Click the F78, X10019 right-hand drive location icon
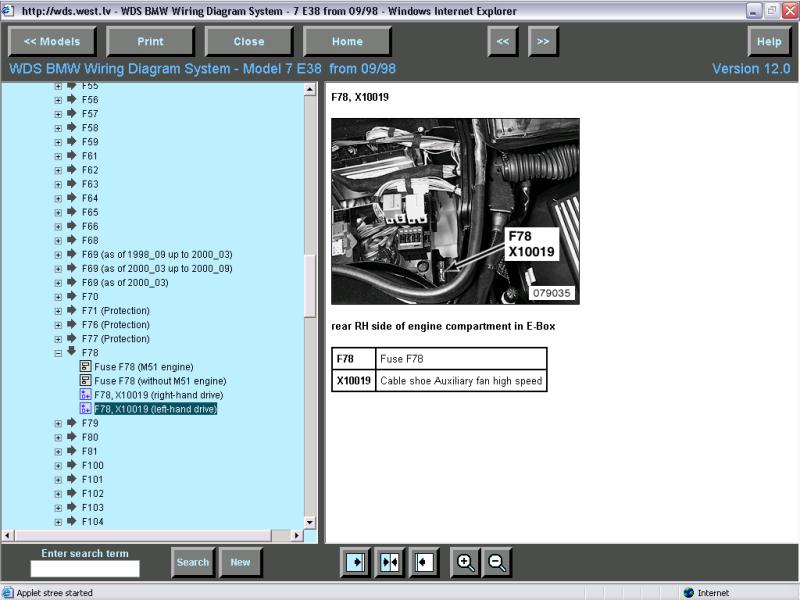This screenshot has height=600, width=800. pyautogui.click(x=86, y=395)
